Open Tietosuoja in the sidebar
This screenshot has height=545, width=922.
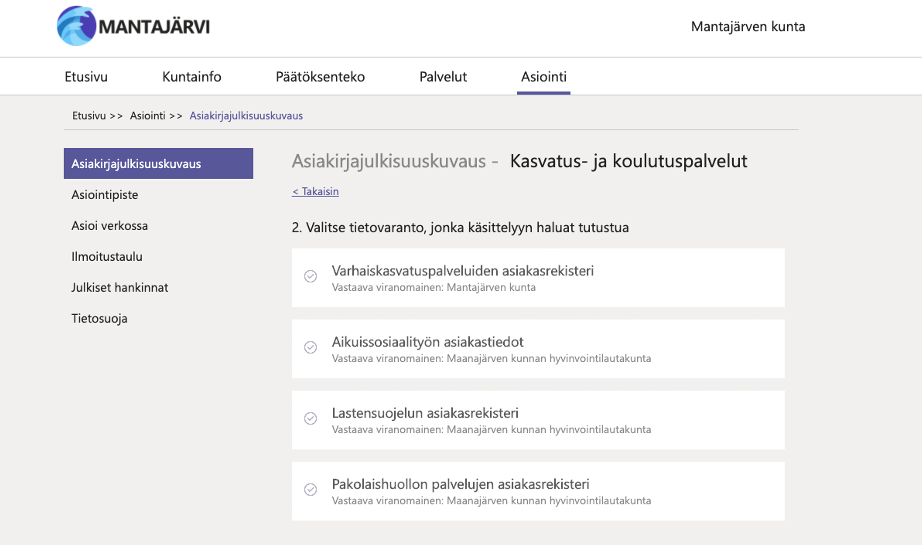pos(99,319)
